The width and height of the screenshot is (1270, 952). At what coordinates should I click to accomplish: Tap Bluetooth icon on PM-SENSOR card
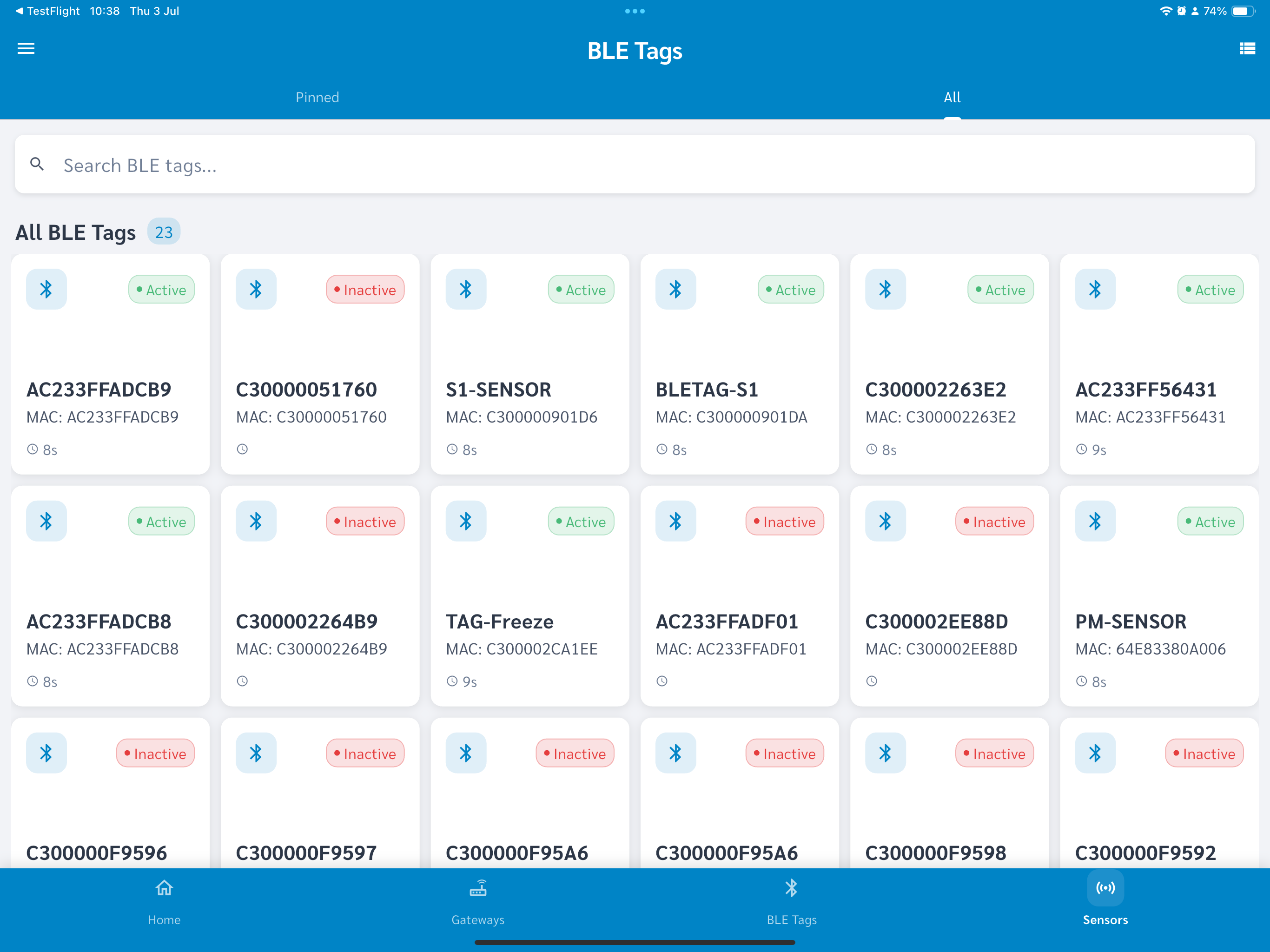pos(1096,522)
